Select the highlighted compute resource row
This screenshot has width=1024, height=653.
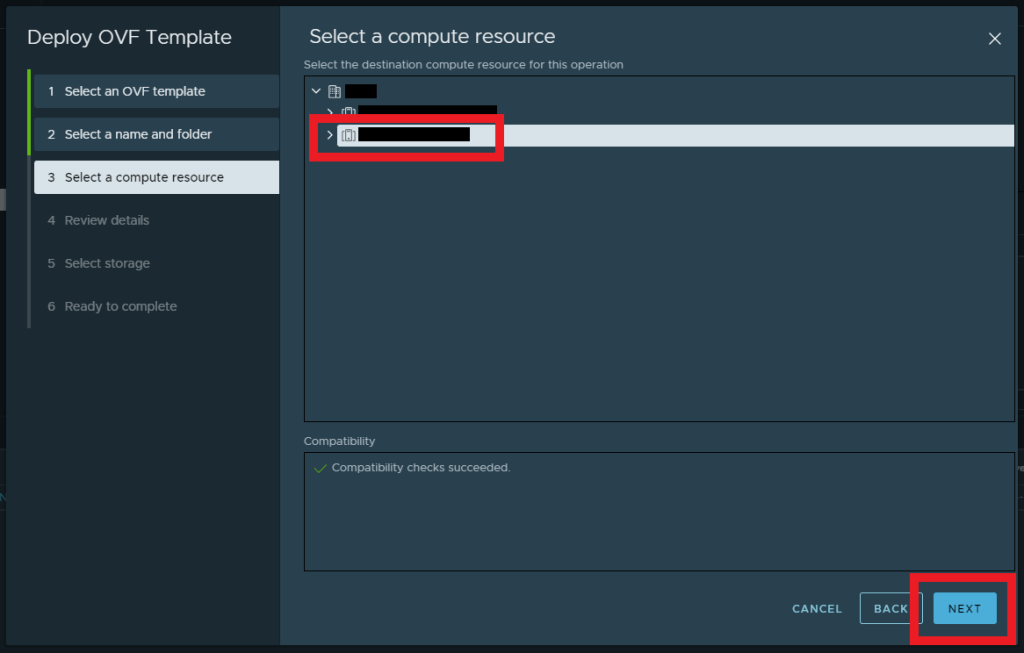700,135
